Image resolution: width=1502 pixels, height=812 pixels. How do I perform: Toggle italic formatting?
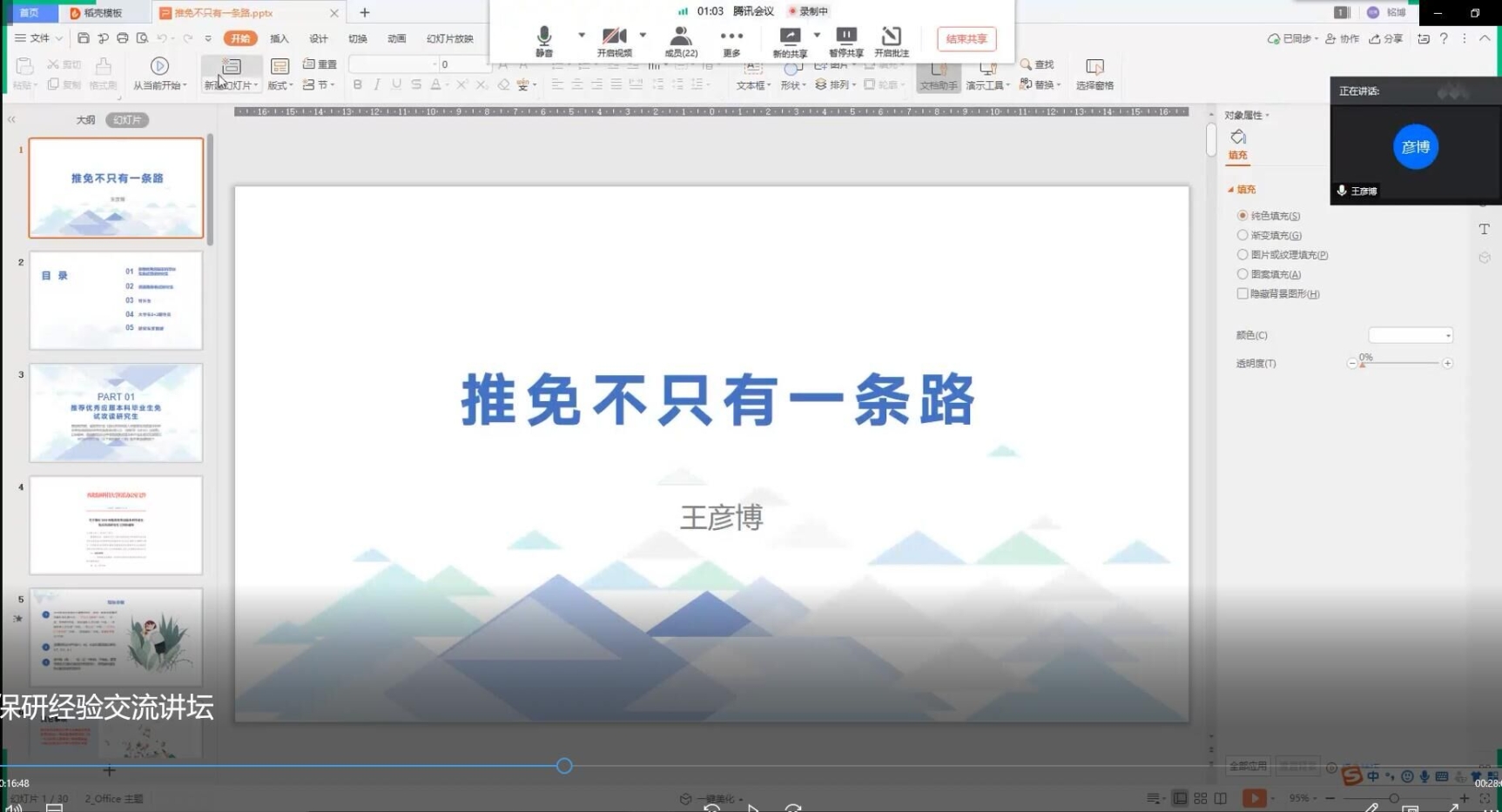point(377,84)
